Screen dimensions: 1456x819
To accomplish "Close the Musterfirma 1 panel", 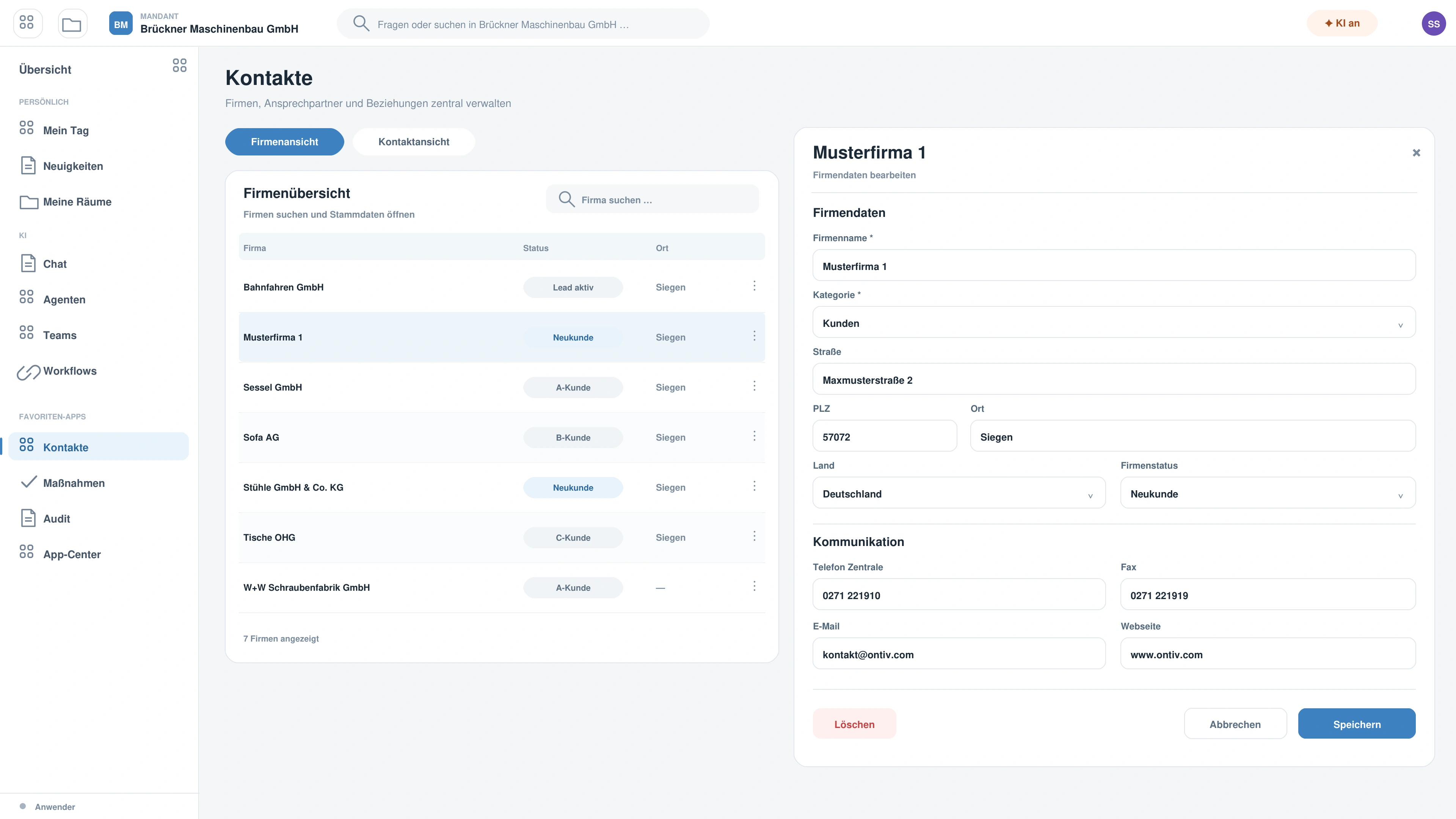I will point(1416,152).
